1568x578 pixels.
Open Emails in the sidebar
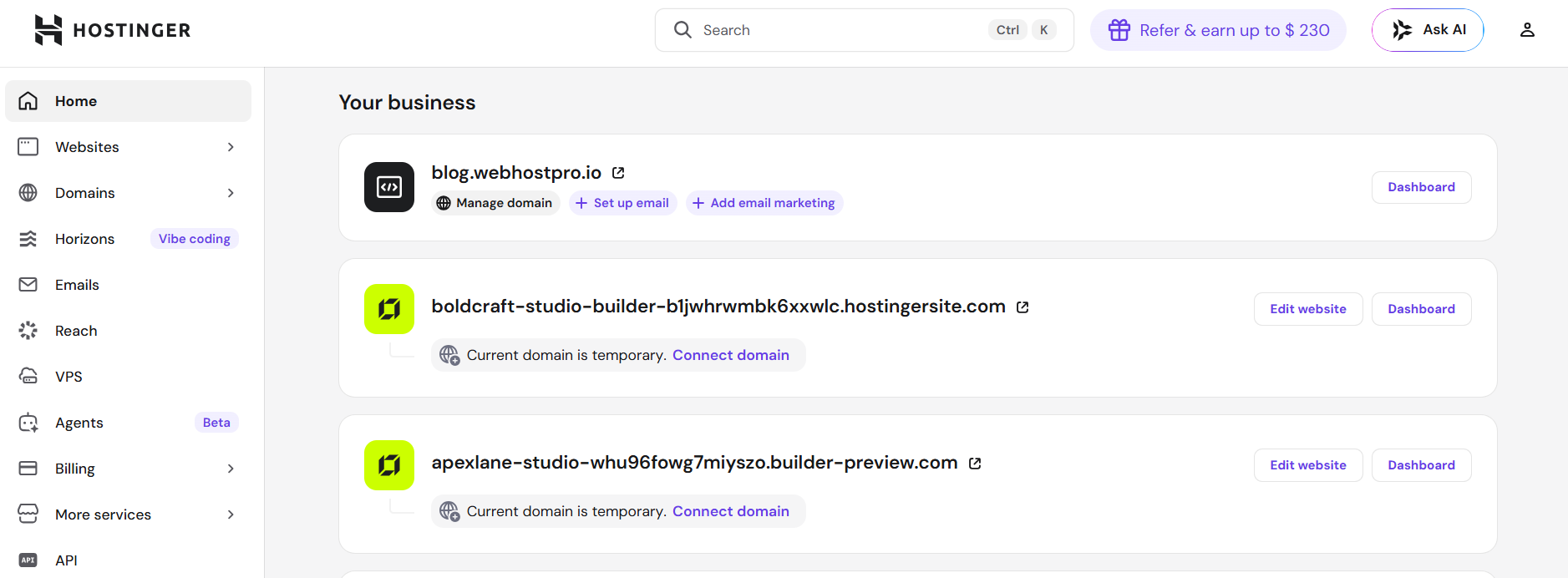click(128, 285)
